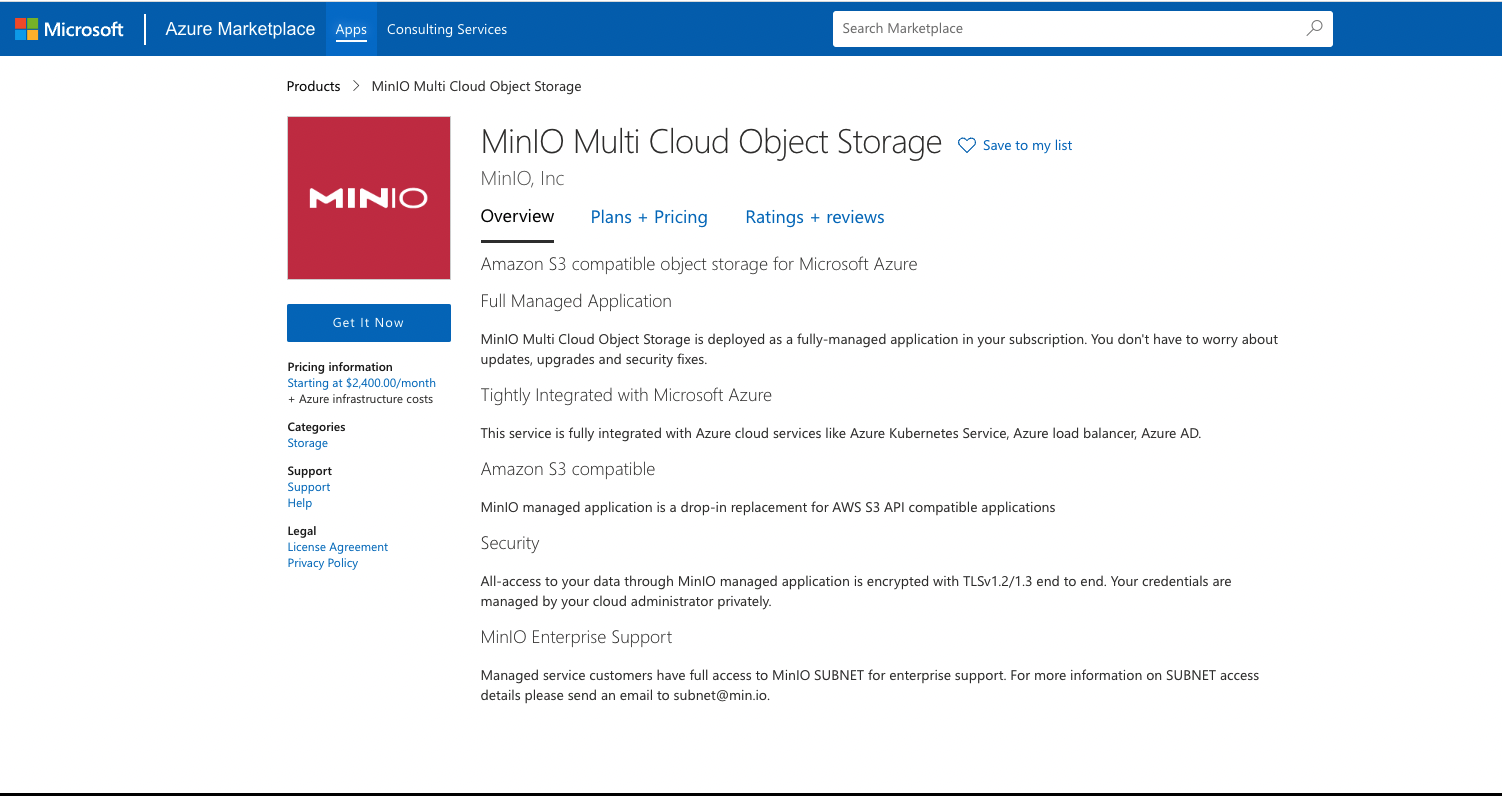Click the breadcrumb chevron separator

[356, 86]
